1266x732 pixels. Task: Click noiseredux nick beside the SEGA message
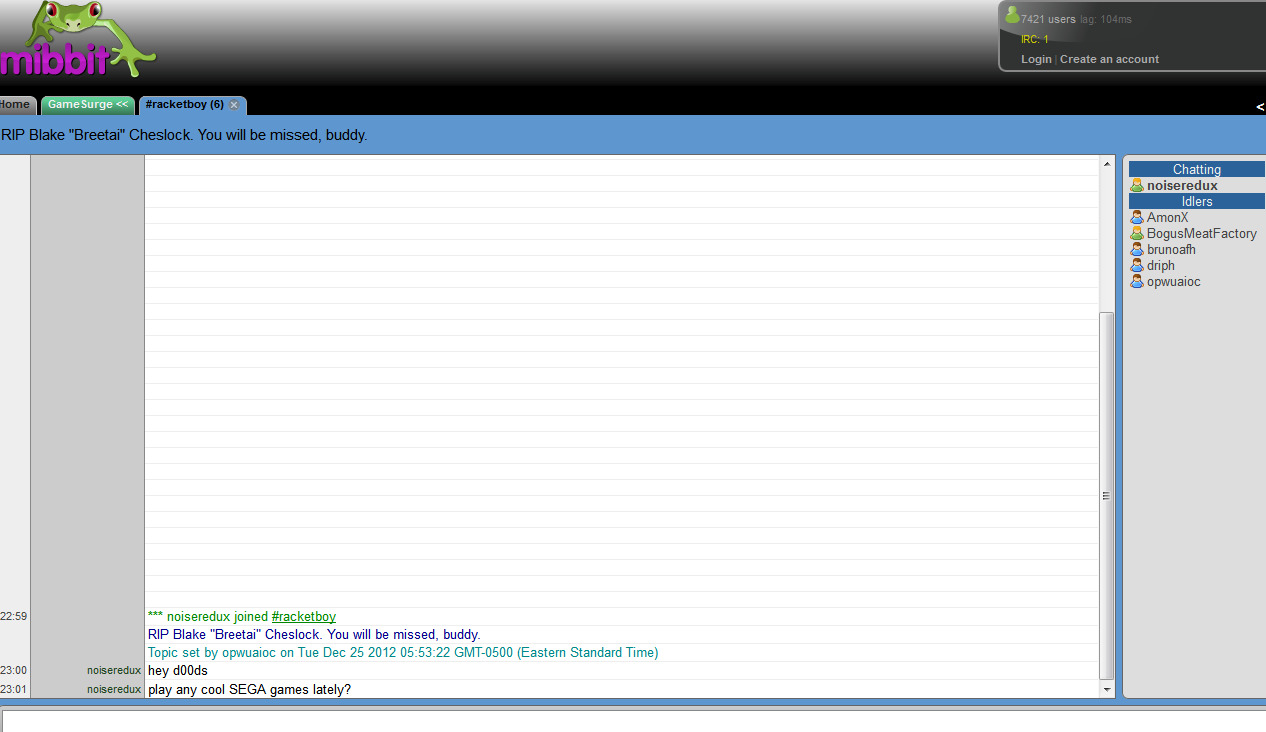click(x=114, y=690)
